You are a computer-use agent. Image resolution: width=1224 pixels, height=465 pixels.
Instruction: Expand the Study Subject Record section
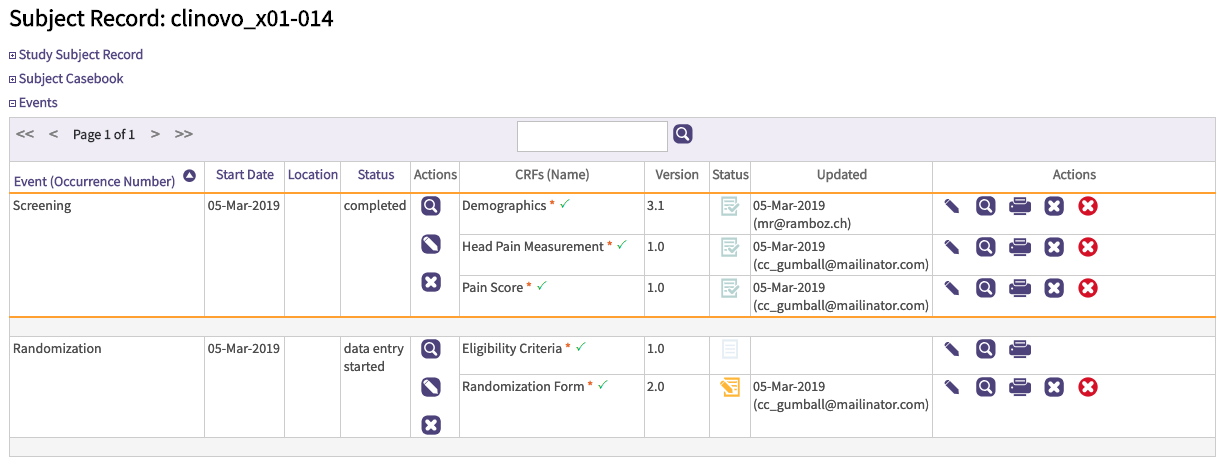[80, 55]
